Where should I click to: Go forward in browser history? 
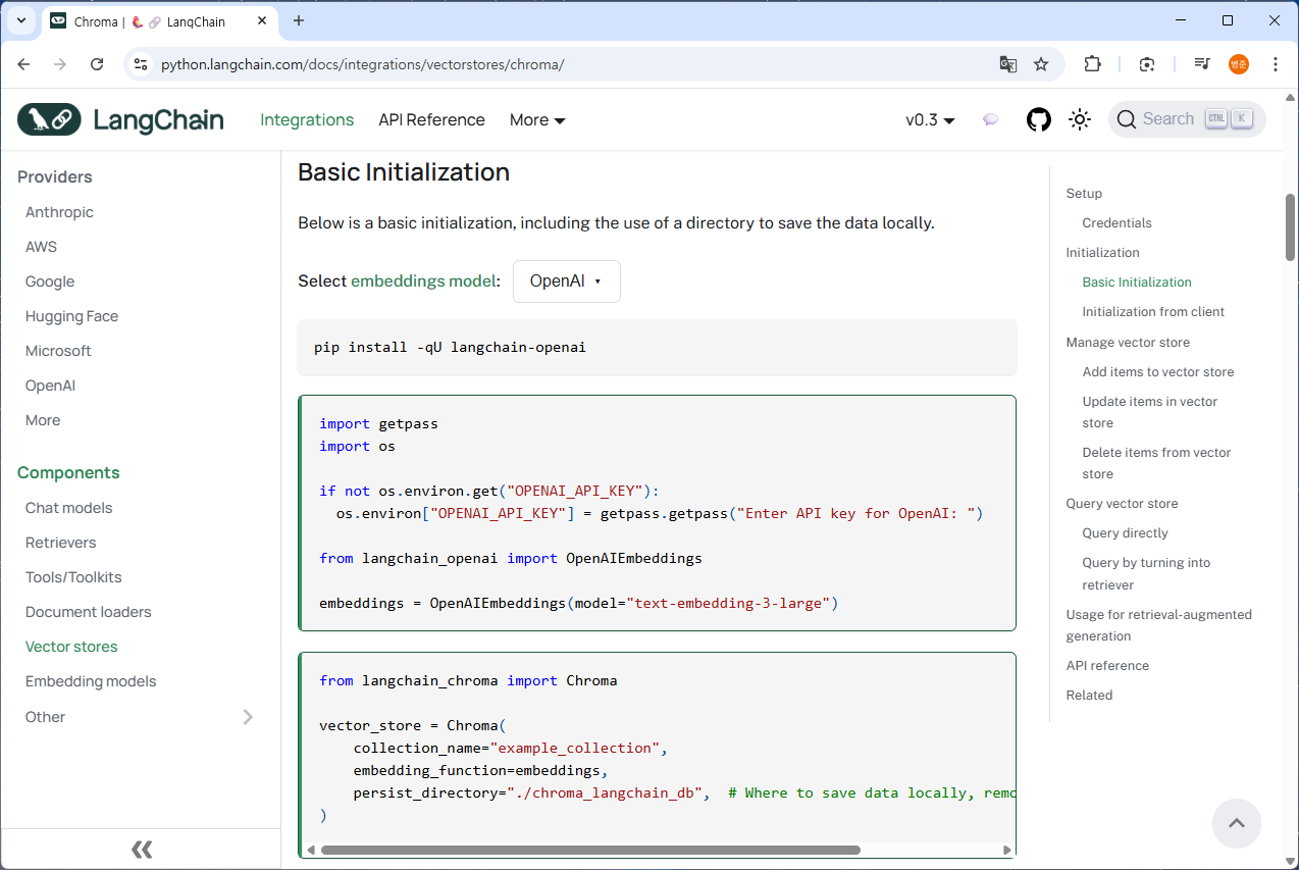[60, 64]
